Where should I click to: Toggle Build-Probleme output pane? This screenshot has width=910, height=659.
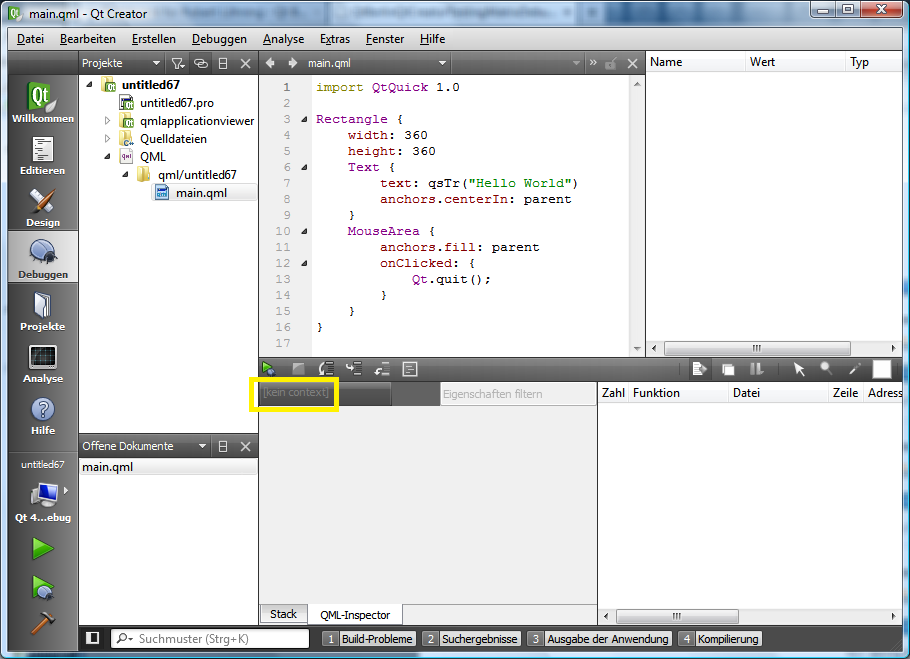click(x=368, y=638)
